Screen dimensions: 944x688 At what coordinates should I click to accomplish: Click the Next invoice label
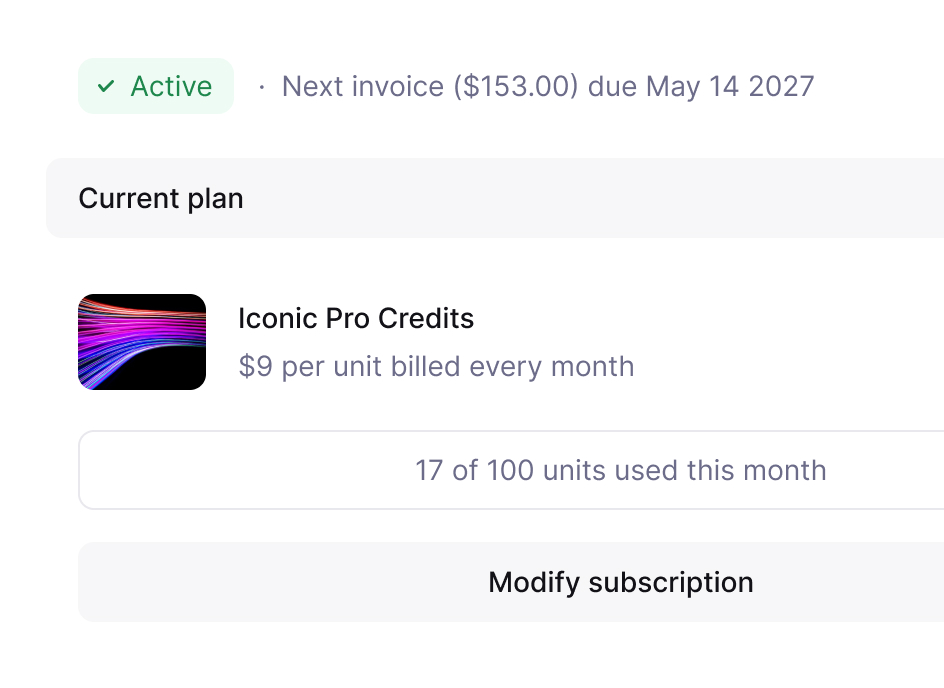(x=363, y=86)
